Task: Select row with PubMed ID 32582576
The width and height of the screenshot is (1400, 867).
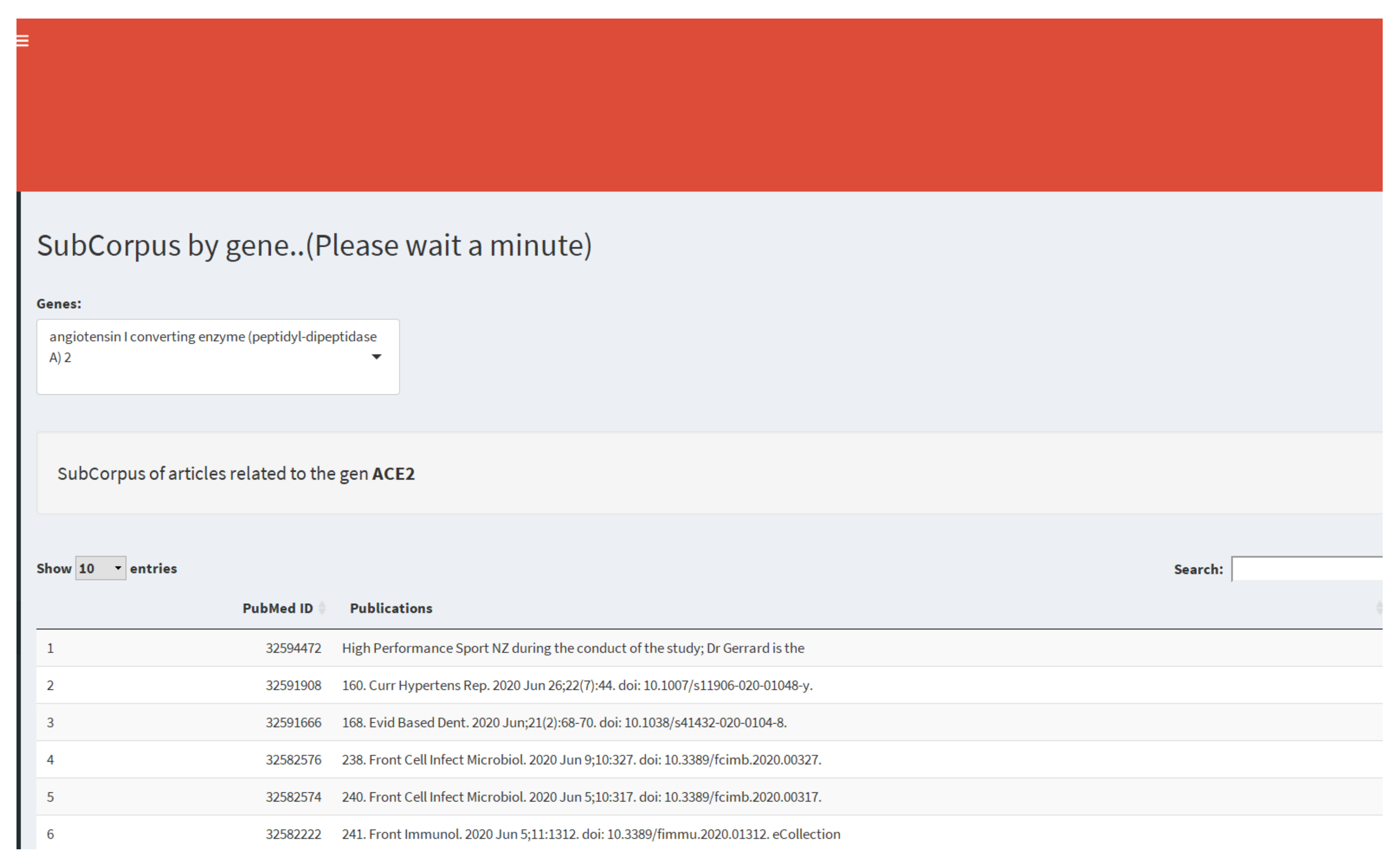Action: (293, 760)
